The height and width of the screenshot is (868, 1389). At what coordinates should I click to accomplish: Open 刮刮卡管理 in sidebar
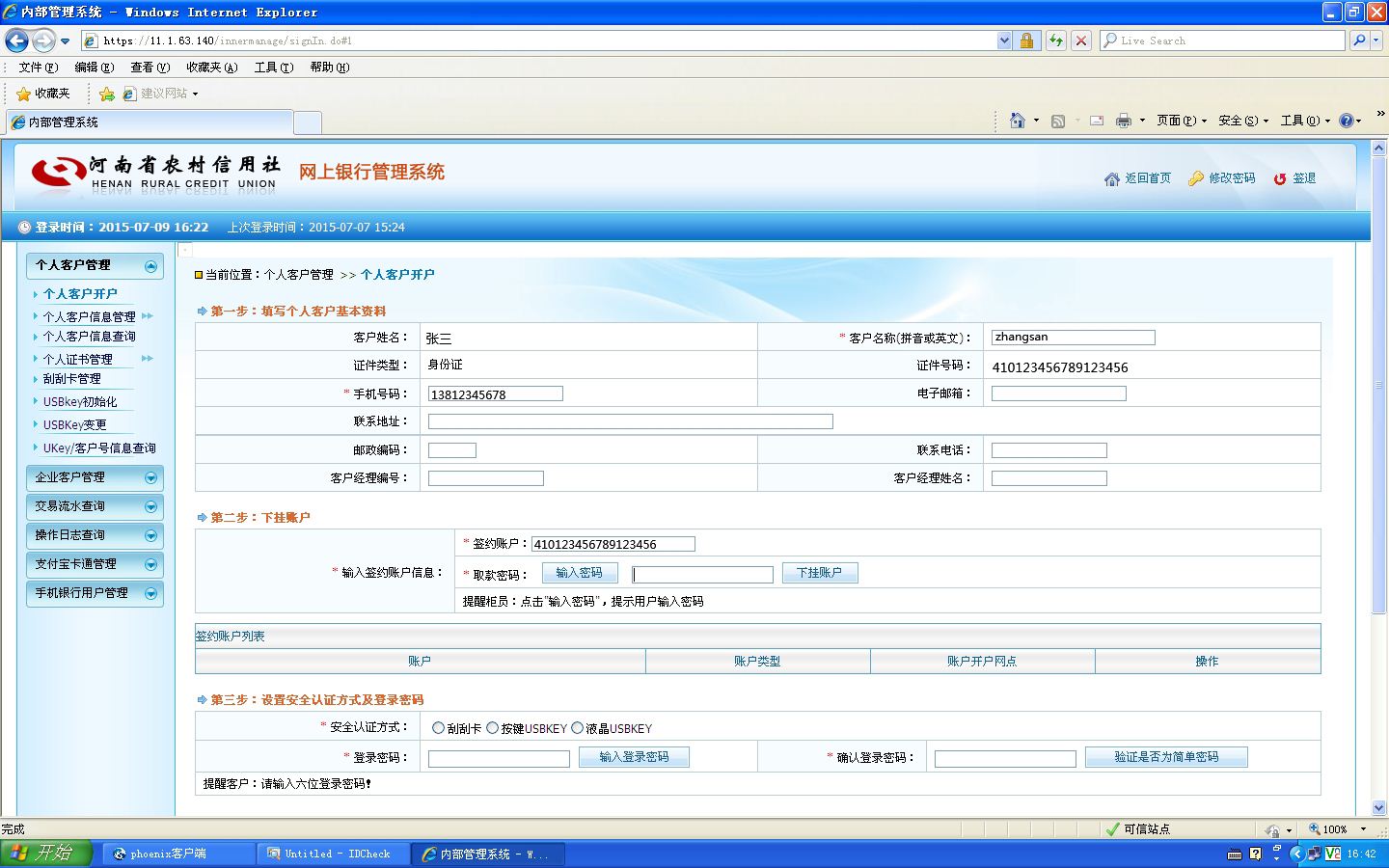click(72, 379)
